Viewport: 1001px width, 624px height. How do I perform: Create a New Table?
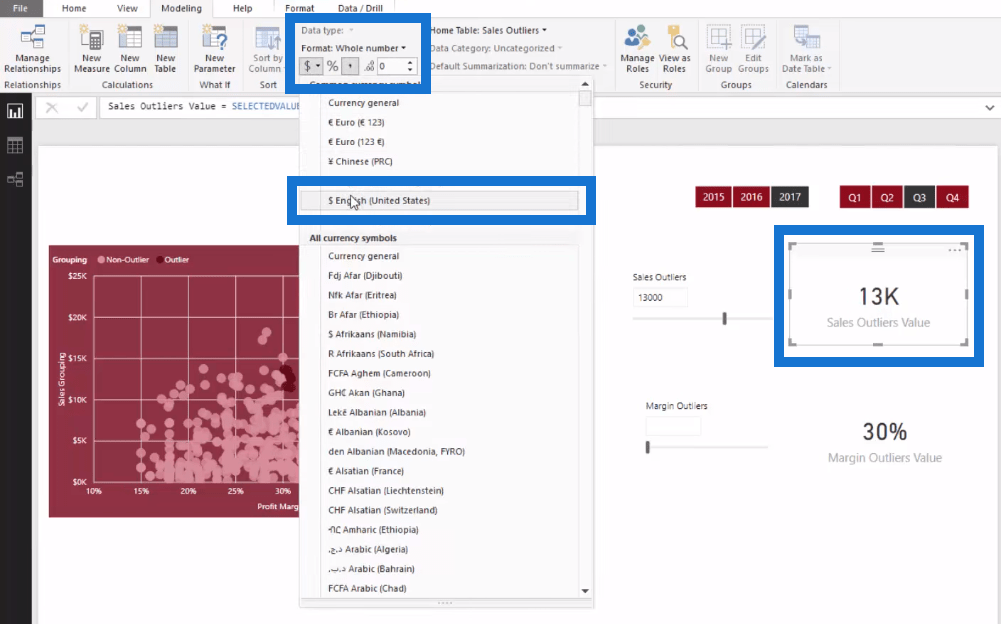tap(165, 49)
